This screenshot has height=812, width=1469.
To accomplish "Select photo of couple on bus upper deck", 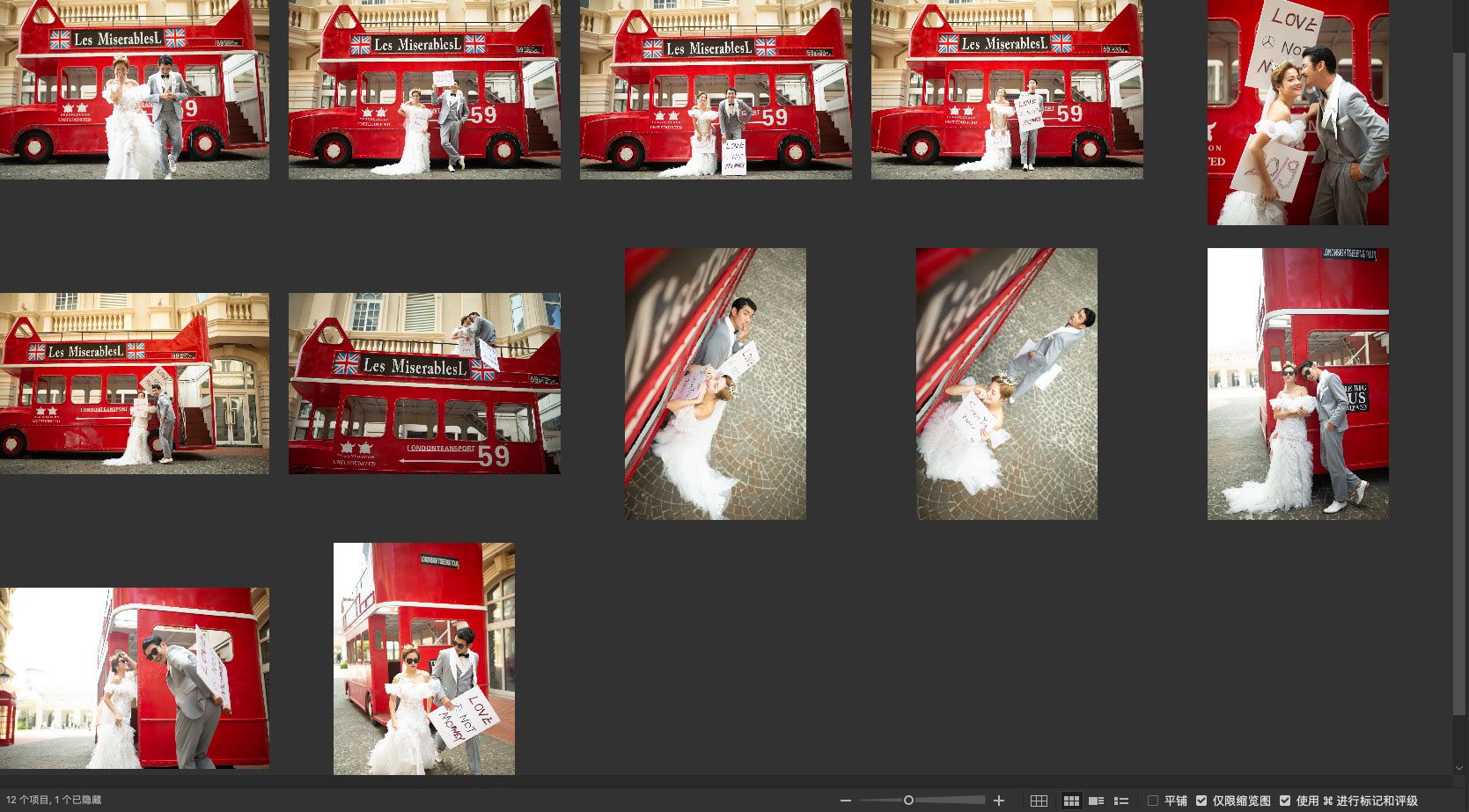I will [x=424, y=384].
